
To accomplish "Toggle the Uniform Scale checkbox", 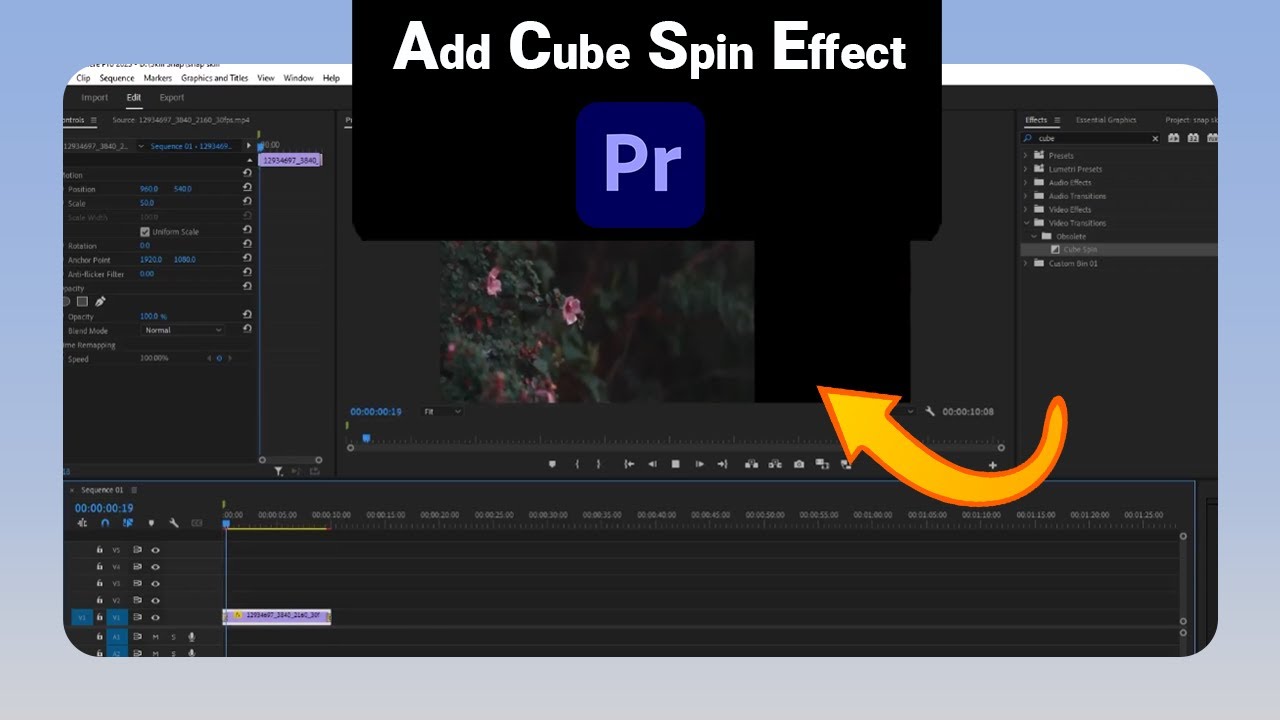I will click(145, 231).
